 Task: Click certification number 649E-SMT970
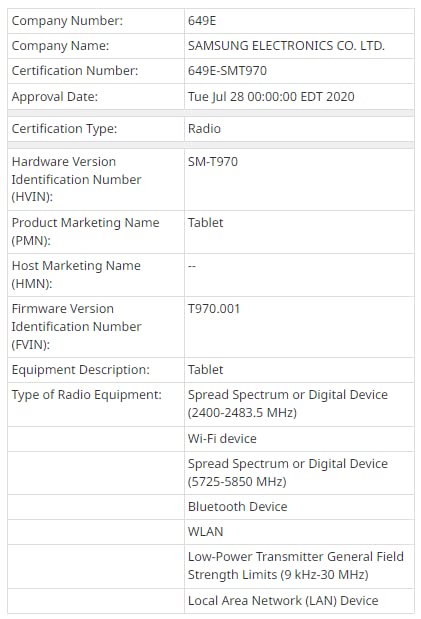click(x=227, y=71)
